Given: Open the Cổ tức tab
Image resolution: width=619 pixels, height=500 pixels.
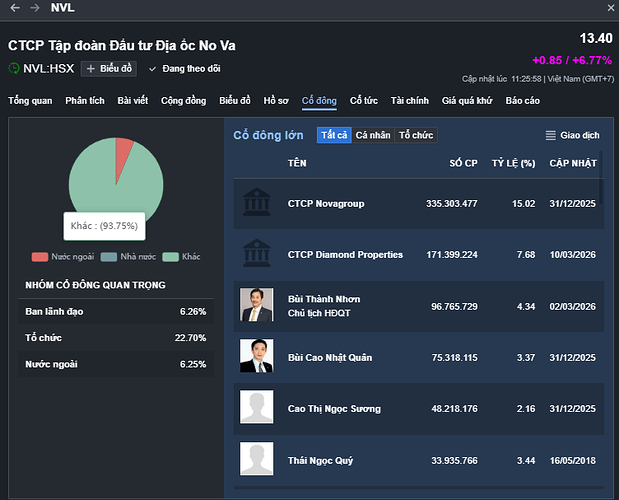Looking at the screenshot, I should click(364, 101).
